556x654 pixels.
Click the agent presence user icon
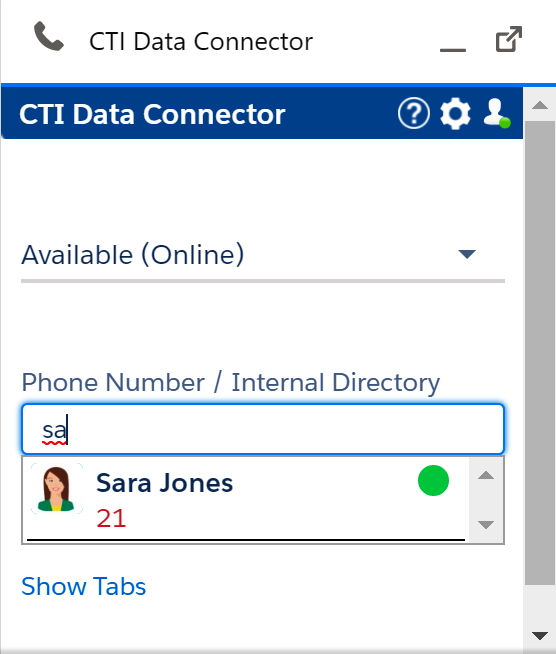click(497, 113)
